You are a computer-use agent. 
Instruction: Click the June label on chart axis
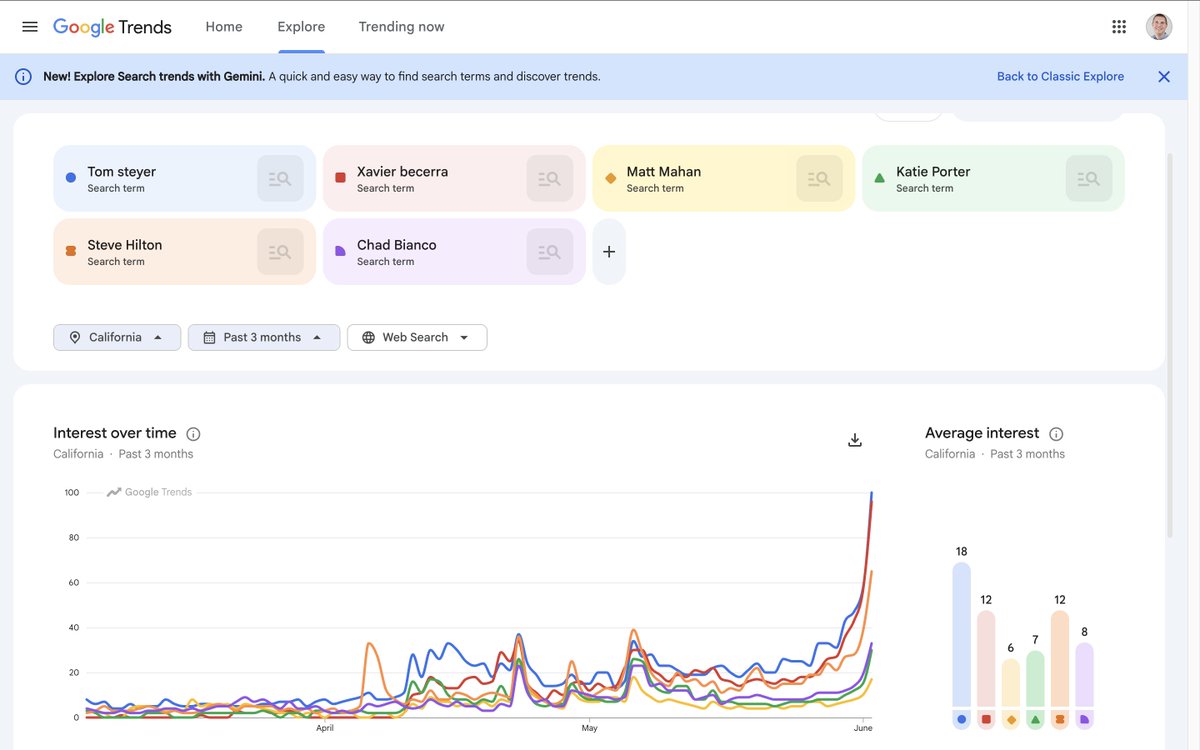click(864, 728)
